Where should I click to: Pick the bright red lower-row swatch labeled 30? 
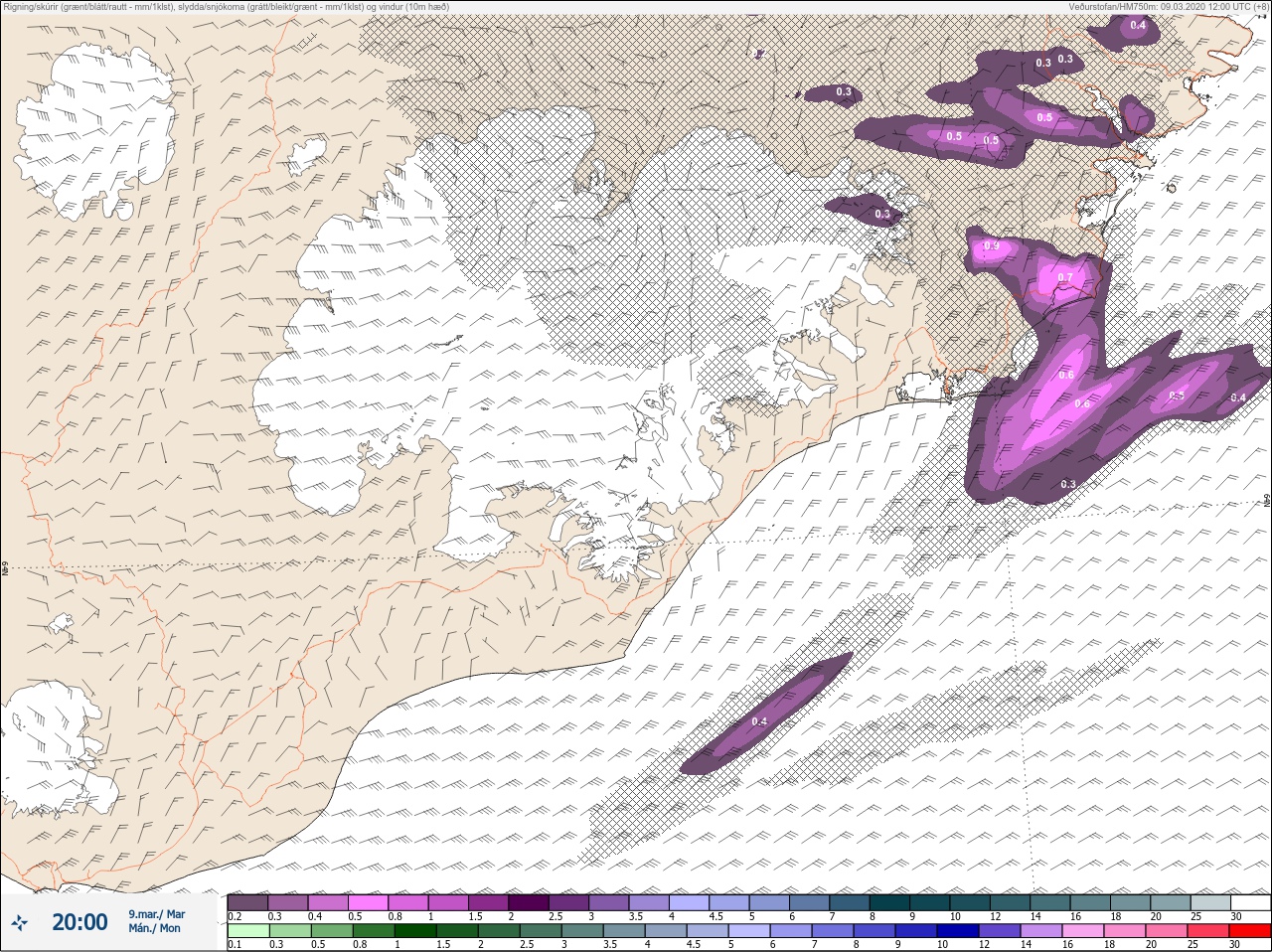coord(1251,931)
